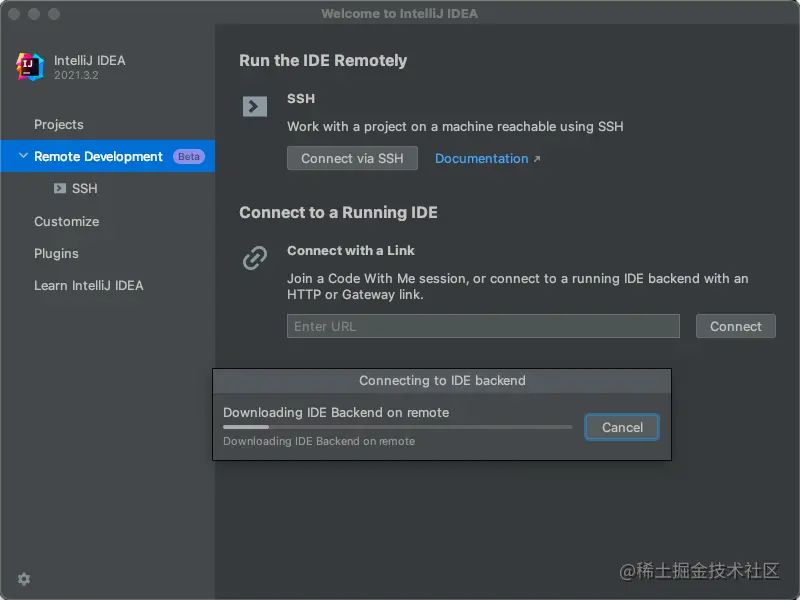Screen dimensions: 800x600
Task: Cancel the IDE backend download
Action: (622, 427)
